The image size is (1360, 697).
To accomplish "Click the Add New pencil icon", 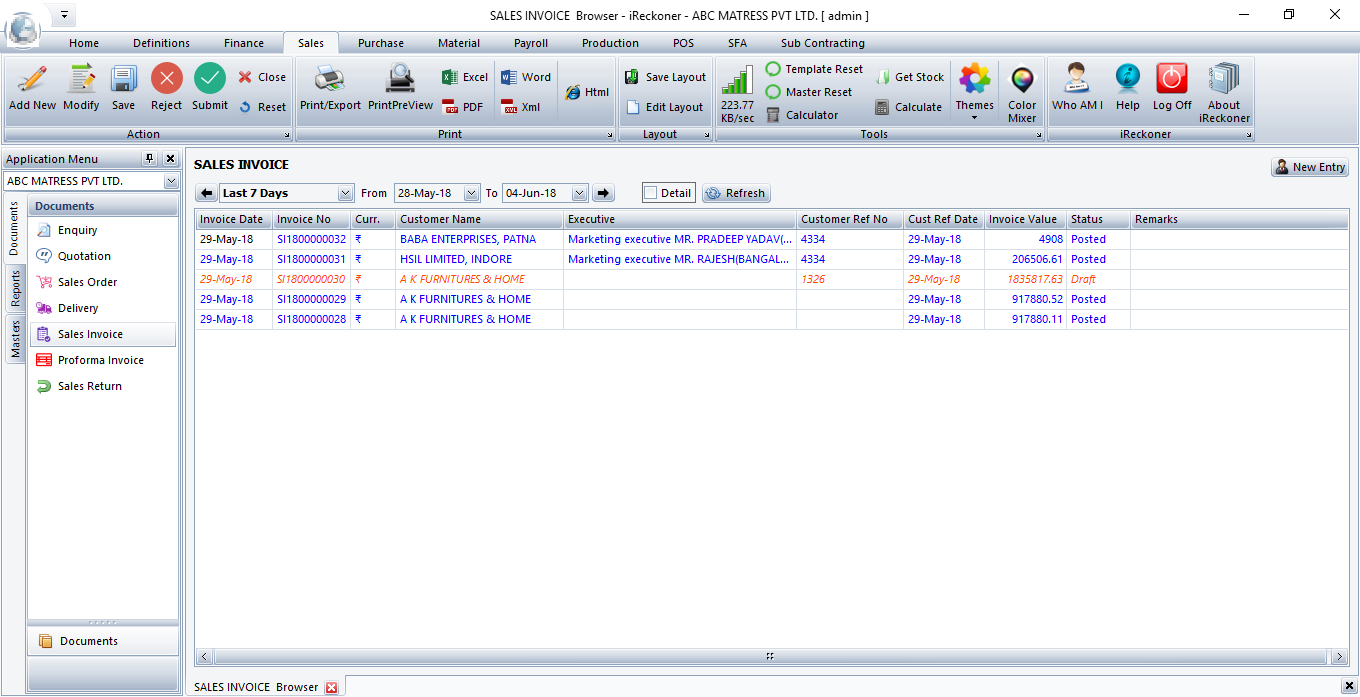I will [x=32, y=80].
